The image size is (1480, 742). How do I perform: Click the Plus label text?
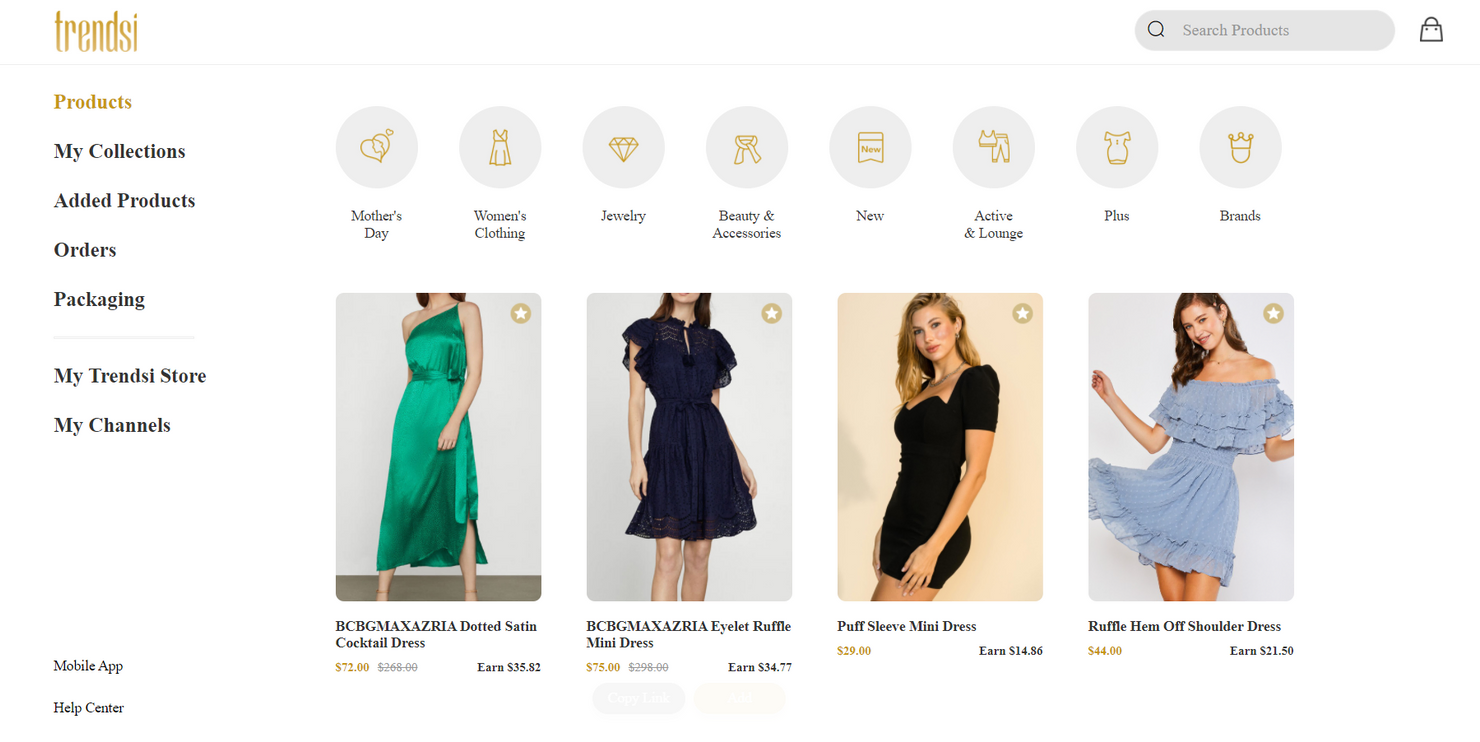tap(1117, 216)
